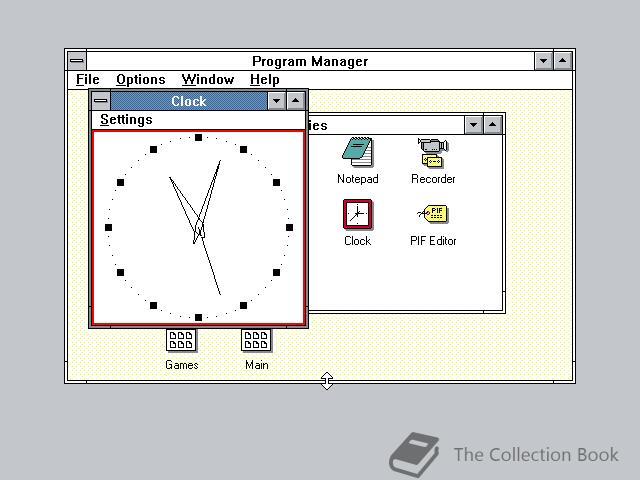This screenshot has height=480, width=640.
Task: Click the Notepad label text
Action: (358, 179)
